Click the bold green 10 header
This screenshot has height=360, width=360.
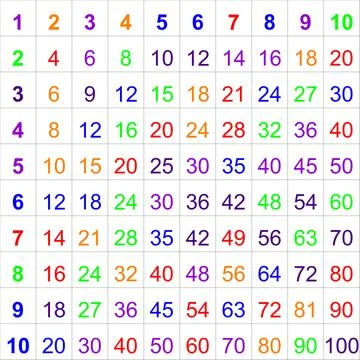(342, 22)
